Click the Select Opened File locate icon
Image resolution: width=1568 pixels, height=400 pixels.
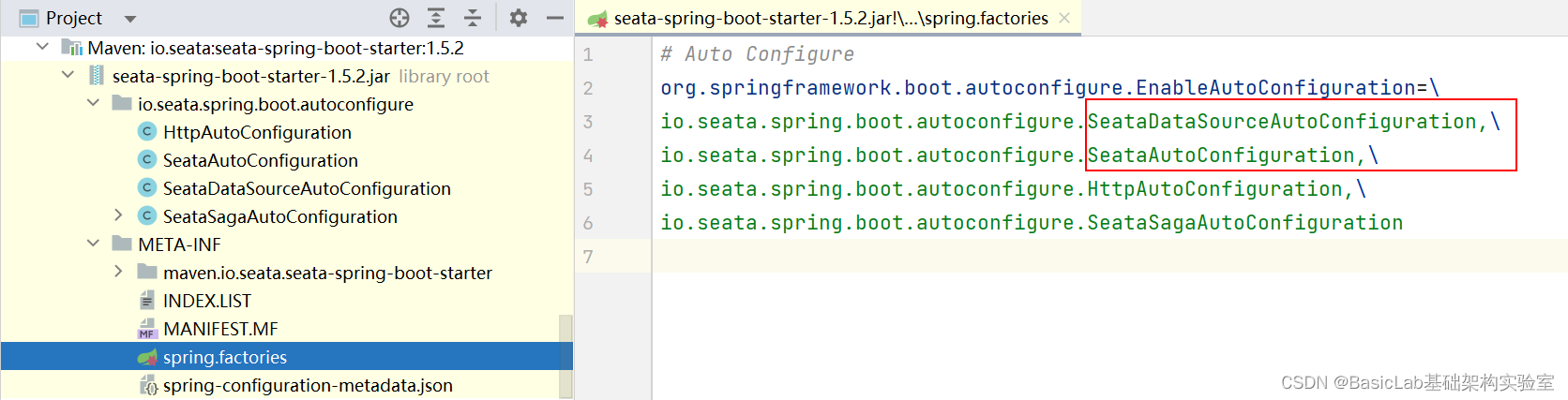click(x=400, y=18)
